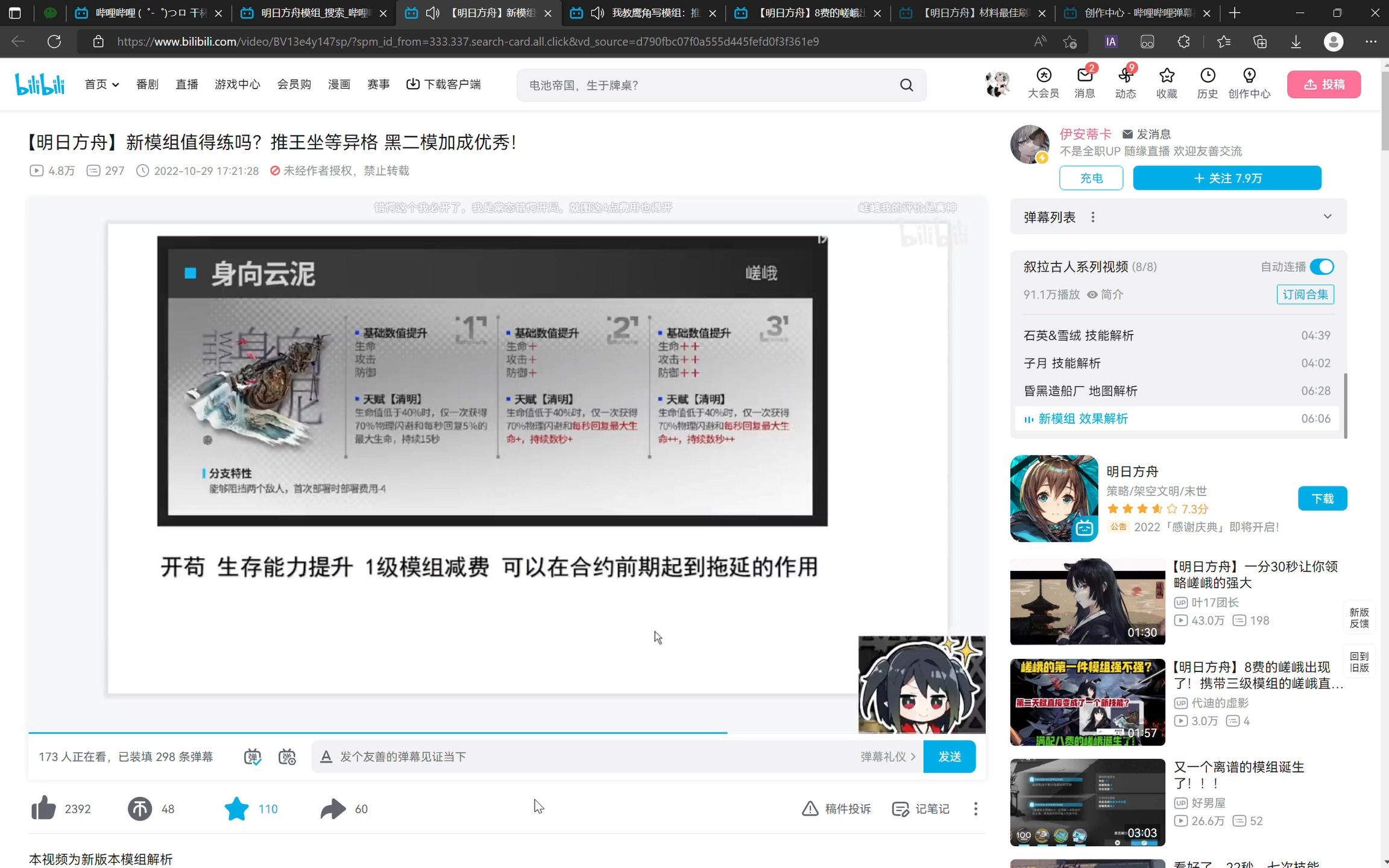The image size is (1389, 868).
Task: Open the more options dots below video
Action: [x=975, y=808]
